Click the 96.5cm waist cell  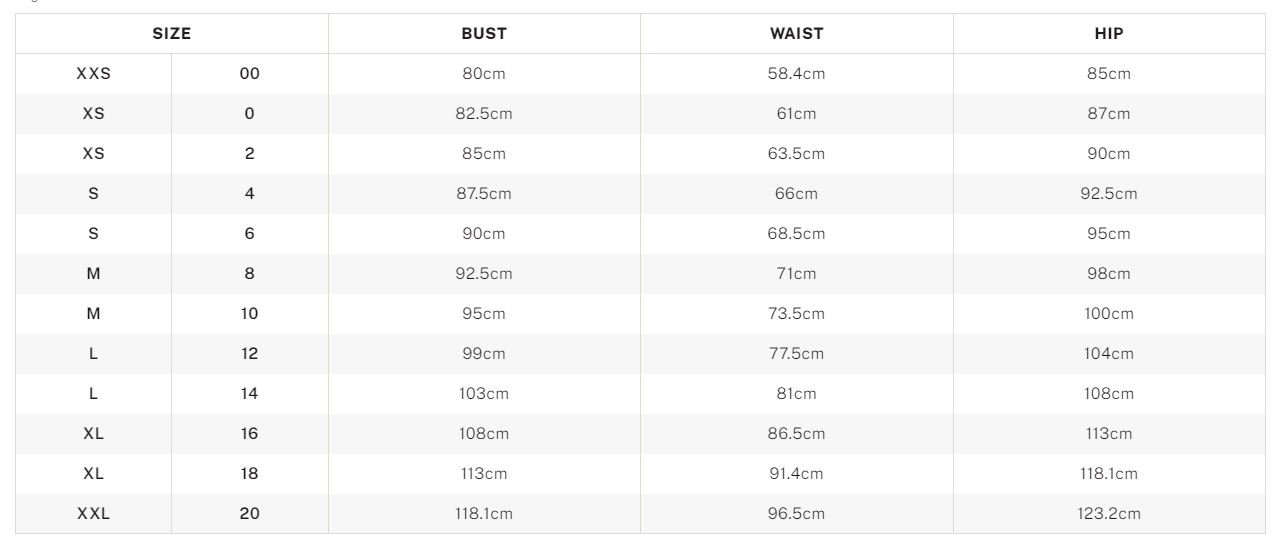pos(796,514)
